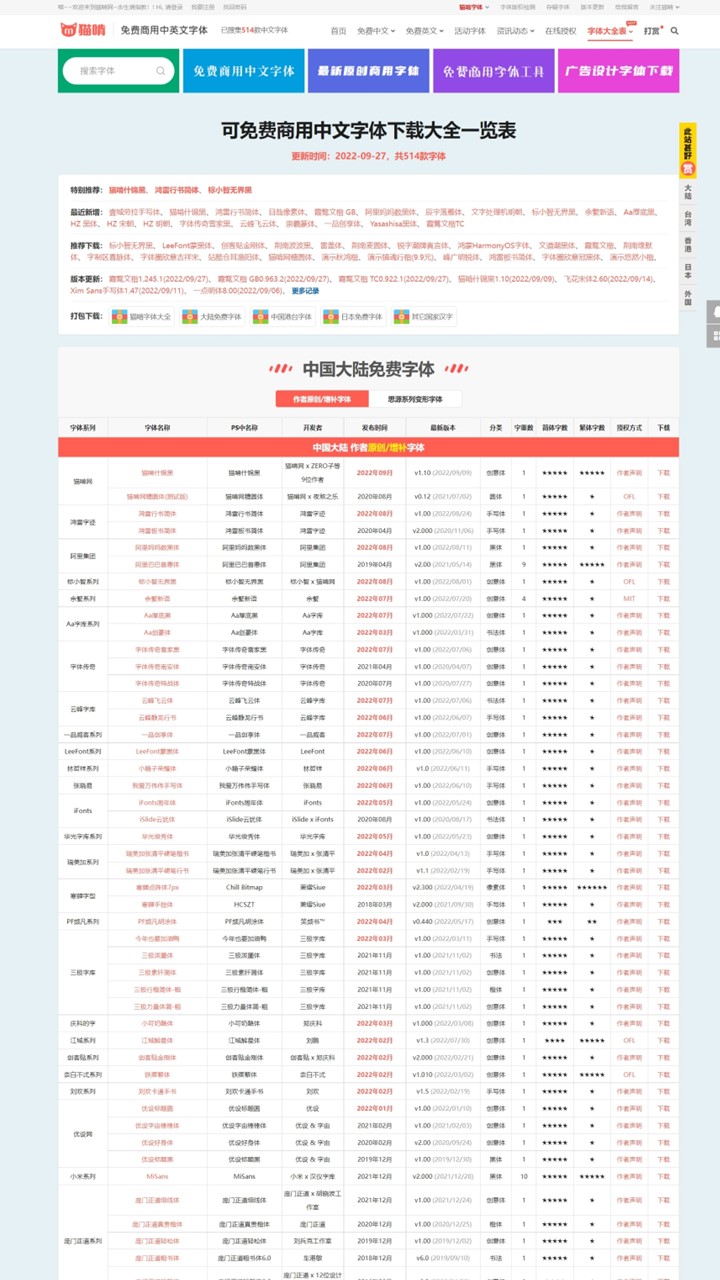This screenshot has width=720, height=1280.
Task: Download 华光荣秀体 font
Action: (x=663, y=836)
